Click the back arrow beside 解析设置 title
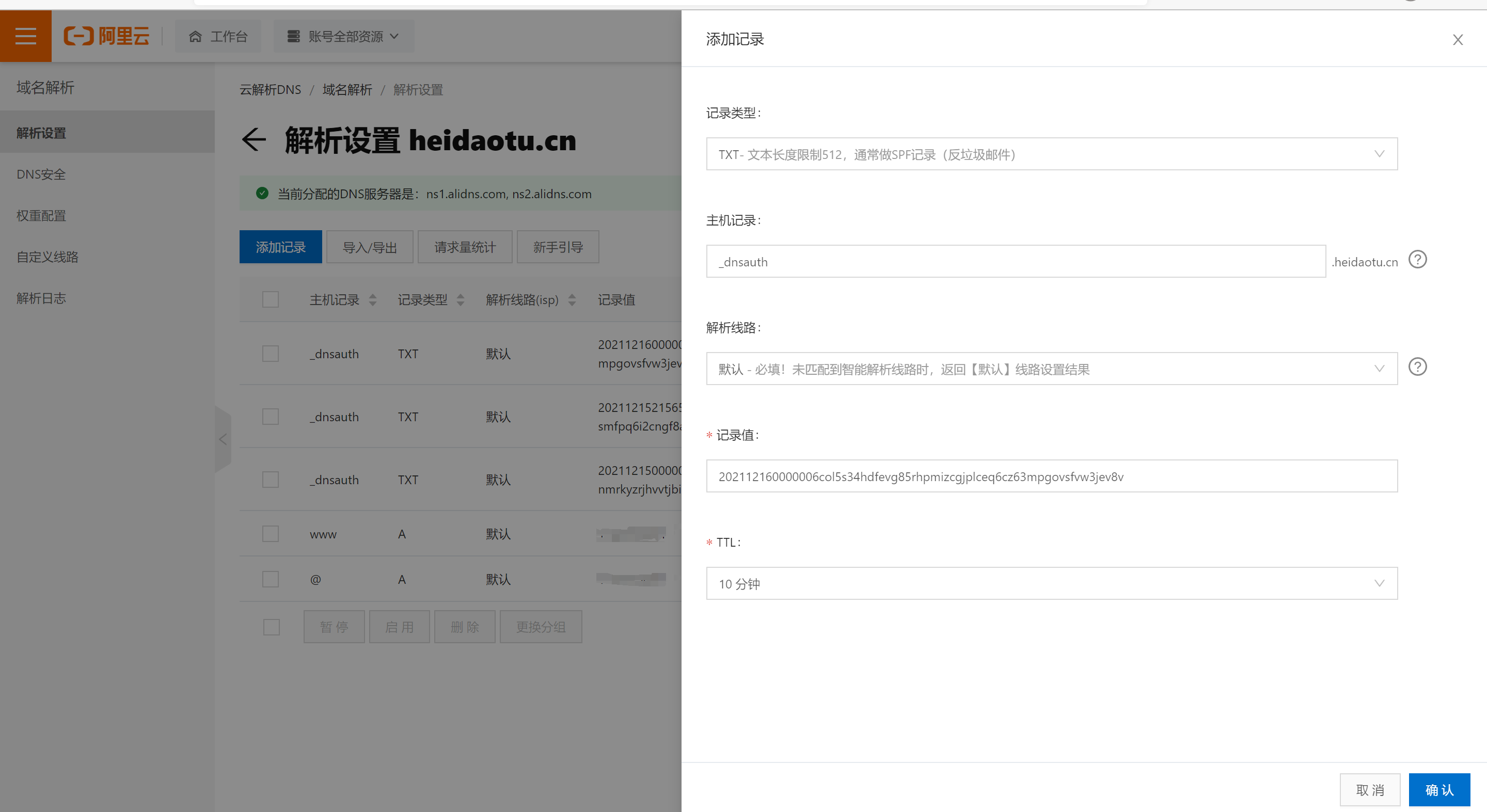The height and width of the screenshot is (812, 1487). tap(254, 140)
